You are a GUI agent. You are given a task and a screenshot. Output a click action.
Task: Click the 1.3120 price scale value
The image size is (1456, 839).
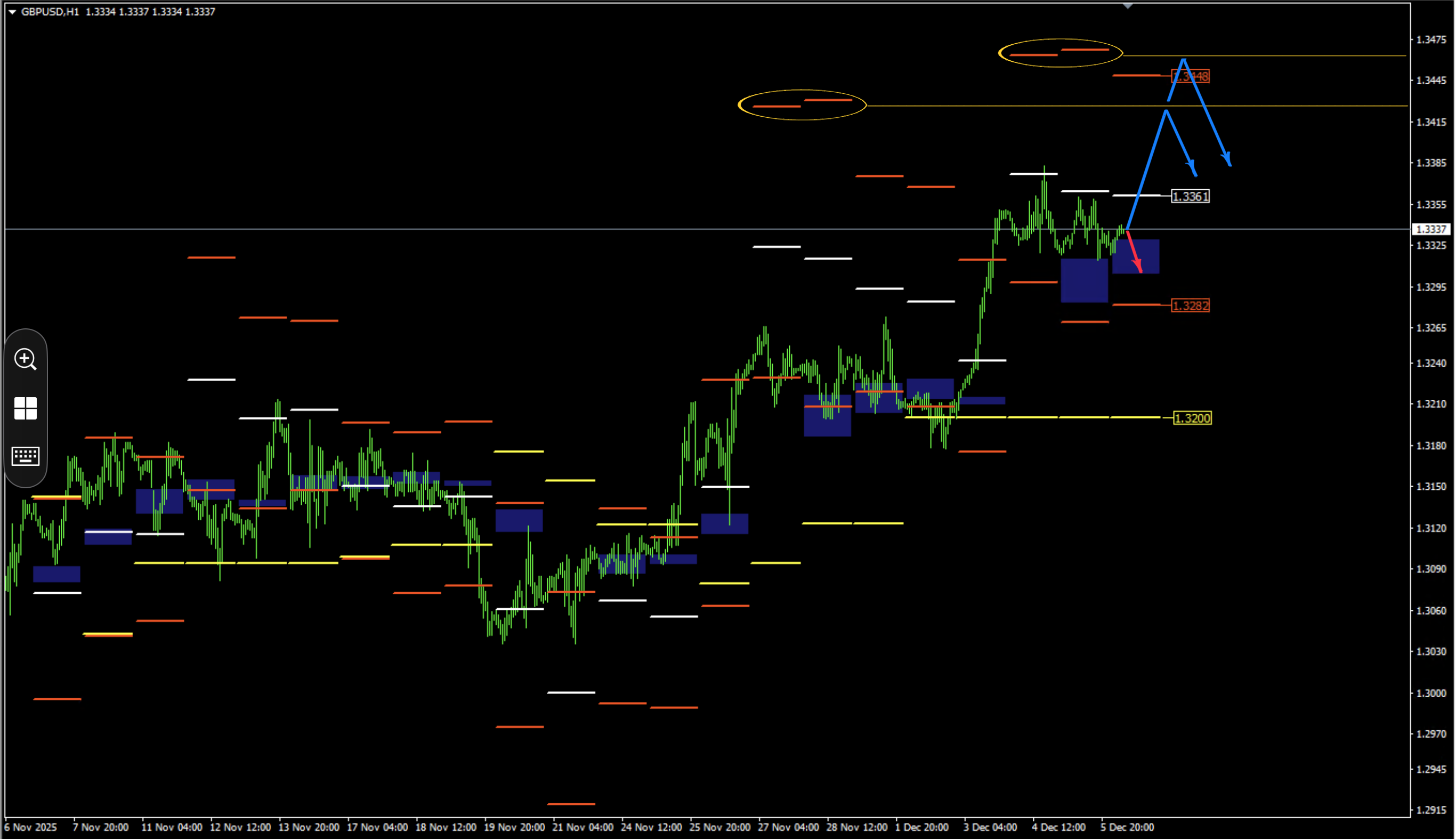pos(1431,528)
